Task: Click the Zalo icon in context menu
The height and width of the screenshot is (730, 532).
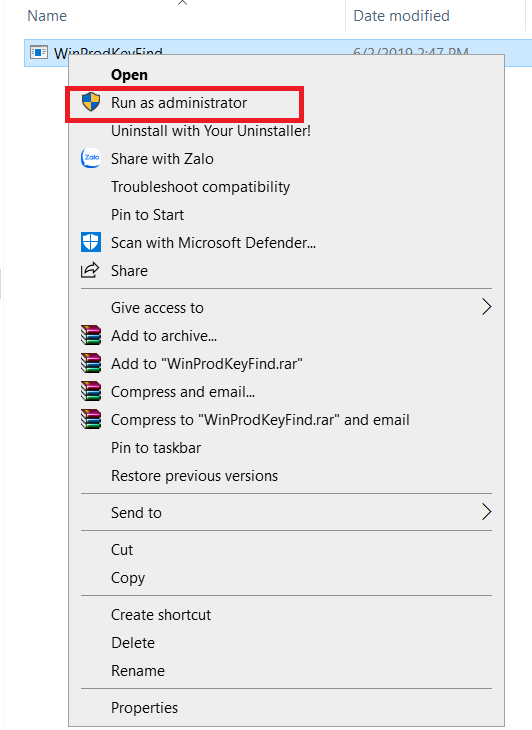Action: [91, 158]
